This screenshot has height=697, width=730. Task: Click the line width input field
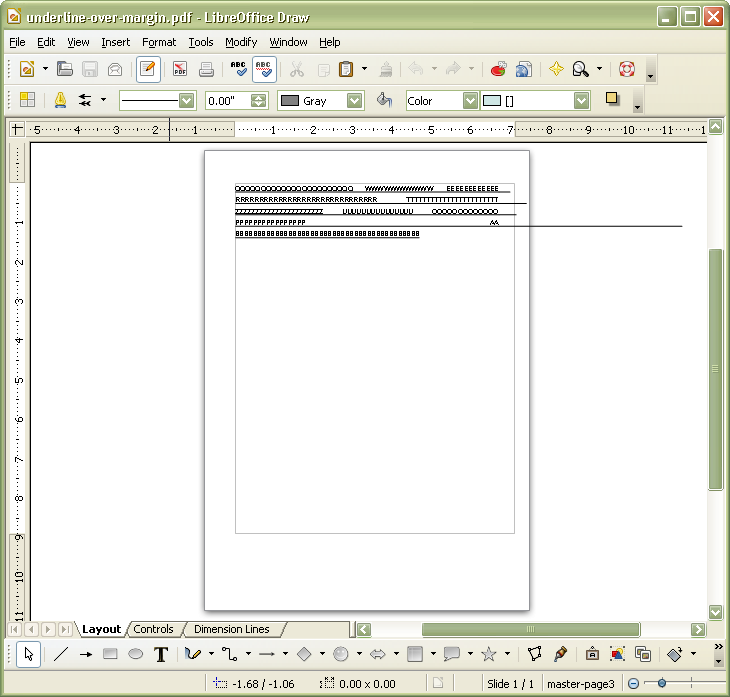[x=227, y=101]
